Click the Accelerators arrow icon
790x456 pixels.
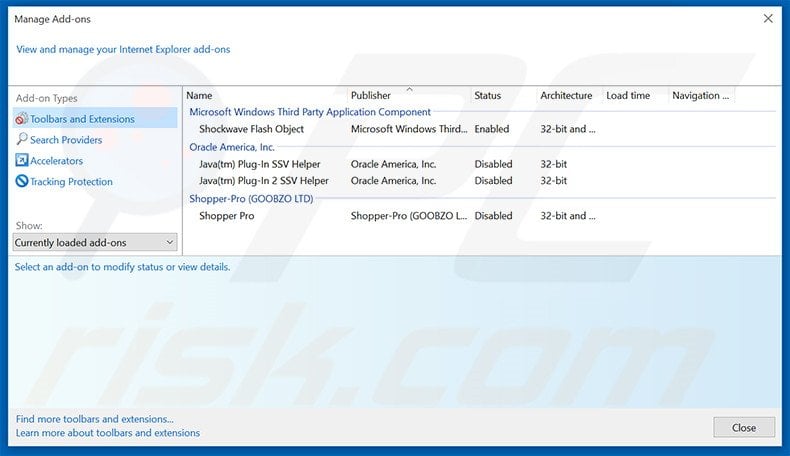[x=22, y=160]
